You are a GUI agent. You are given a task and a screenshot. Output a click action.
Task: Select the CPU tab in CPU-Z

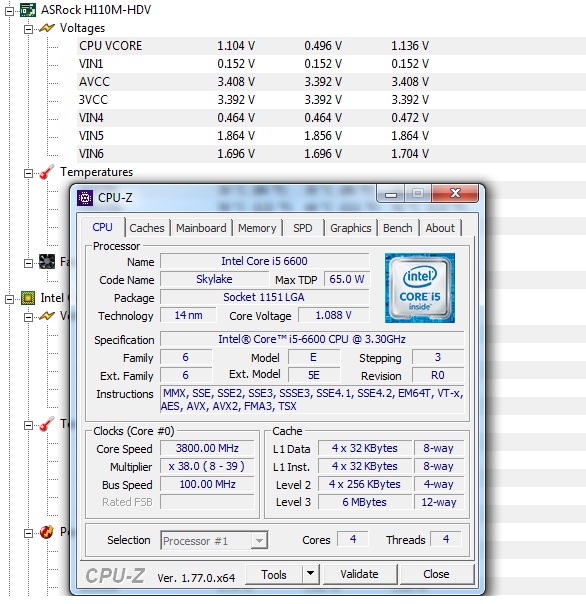pyautogui.click(x=102, y=227)
